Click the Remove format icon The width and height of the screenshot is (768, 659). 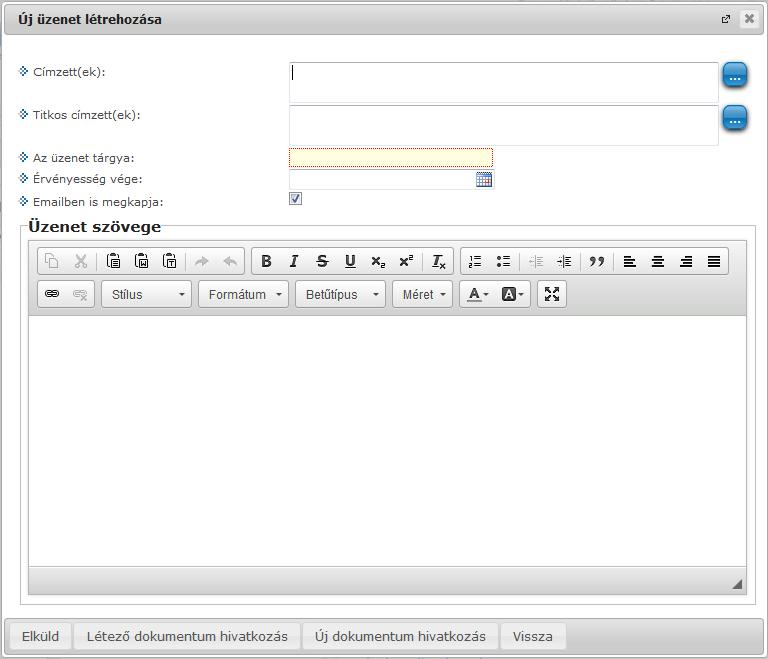438,261
